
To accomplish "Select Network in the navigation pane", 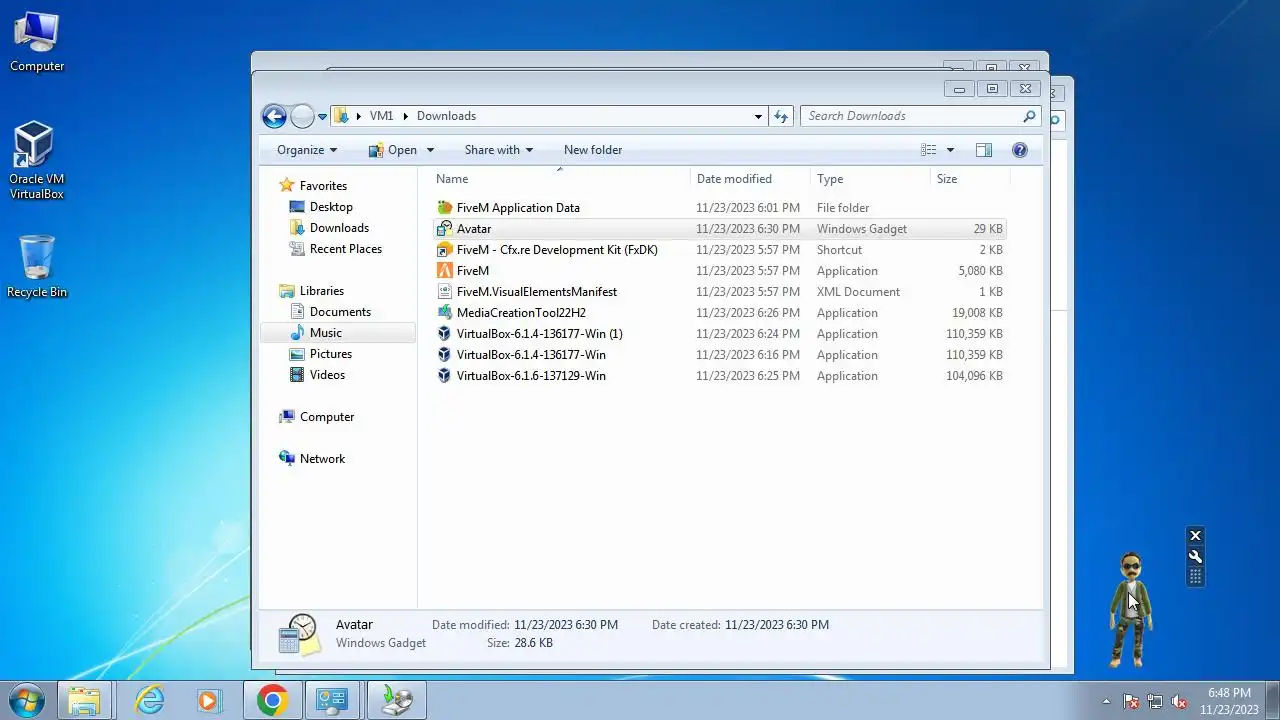I will click(x=322, y=459).
